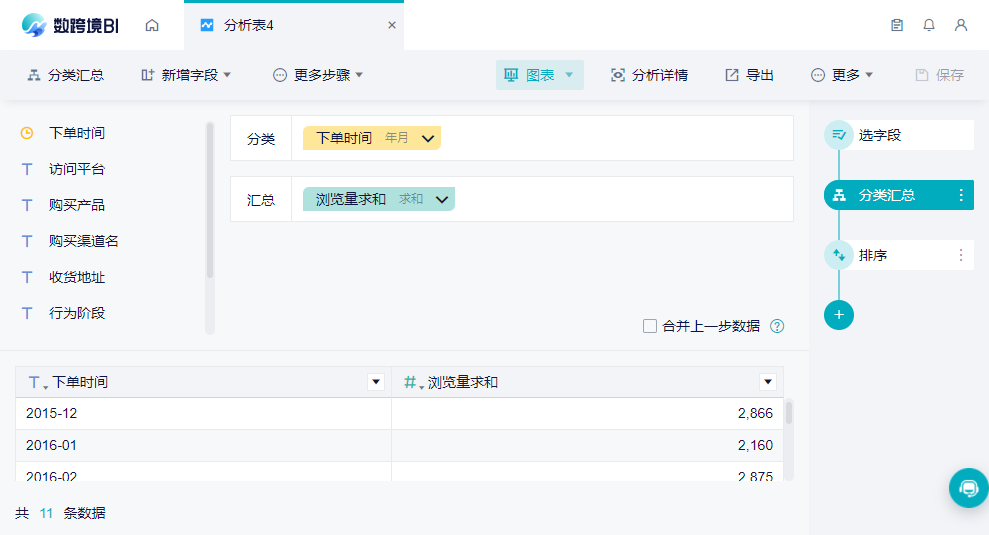Close the 分析表4 tab
This screenshot has width=989, height=535.
(x=392, y=25)
